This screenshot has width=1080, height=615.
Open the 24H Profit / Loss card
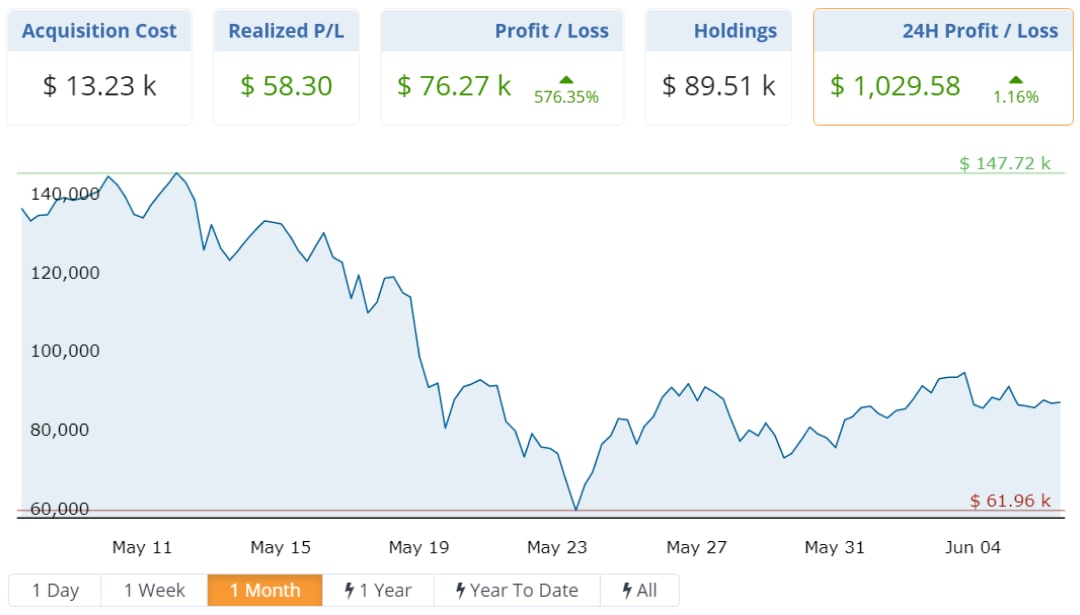[x=943, y=67]
